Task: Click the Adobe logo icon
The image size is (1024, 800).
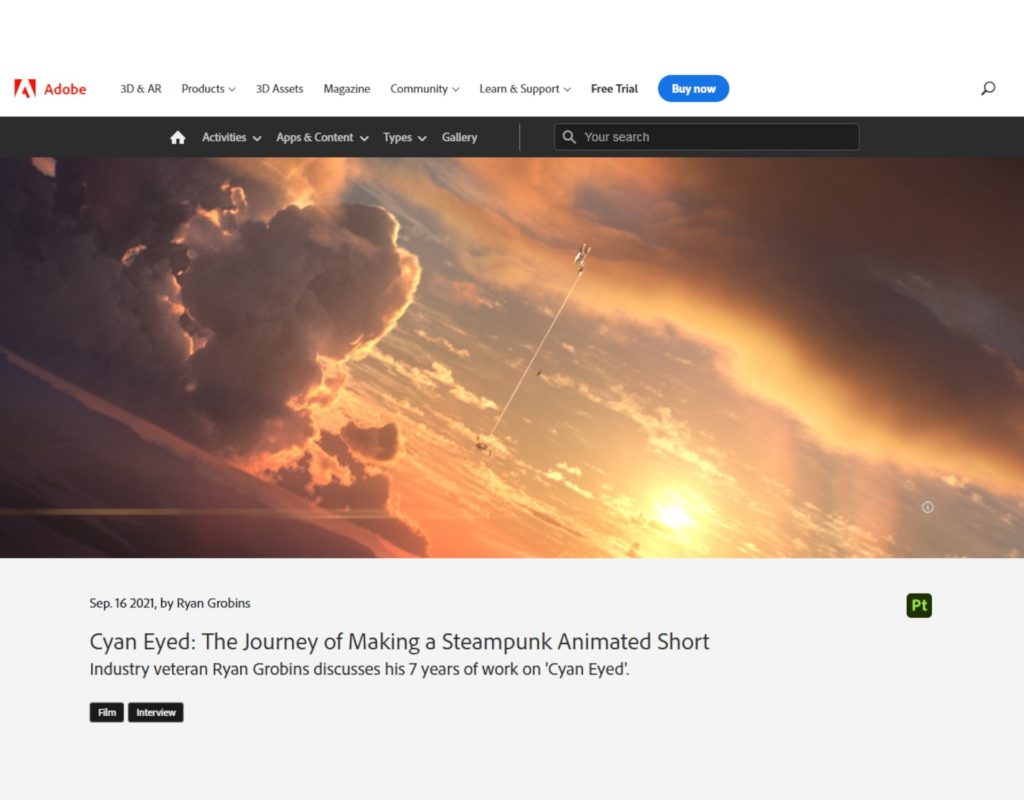Action: coord(25,89)
